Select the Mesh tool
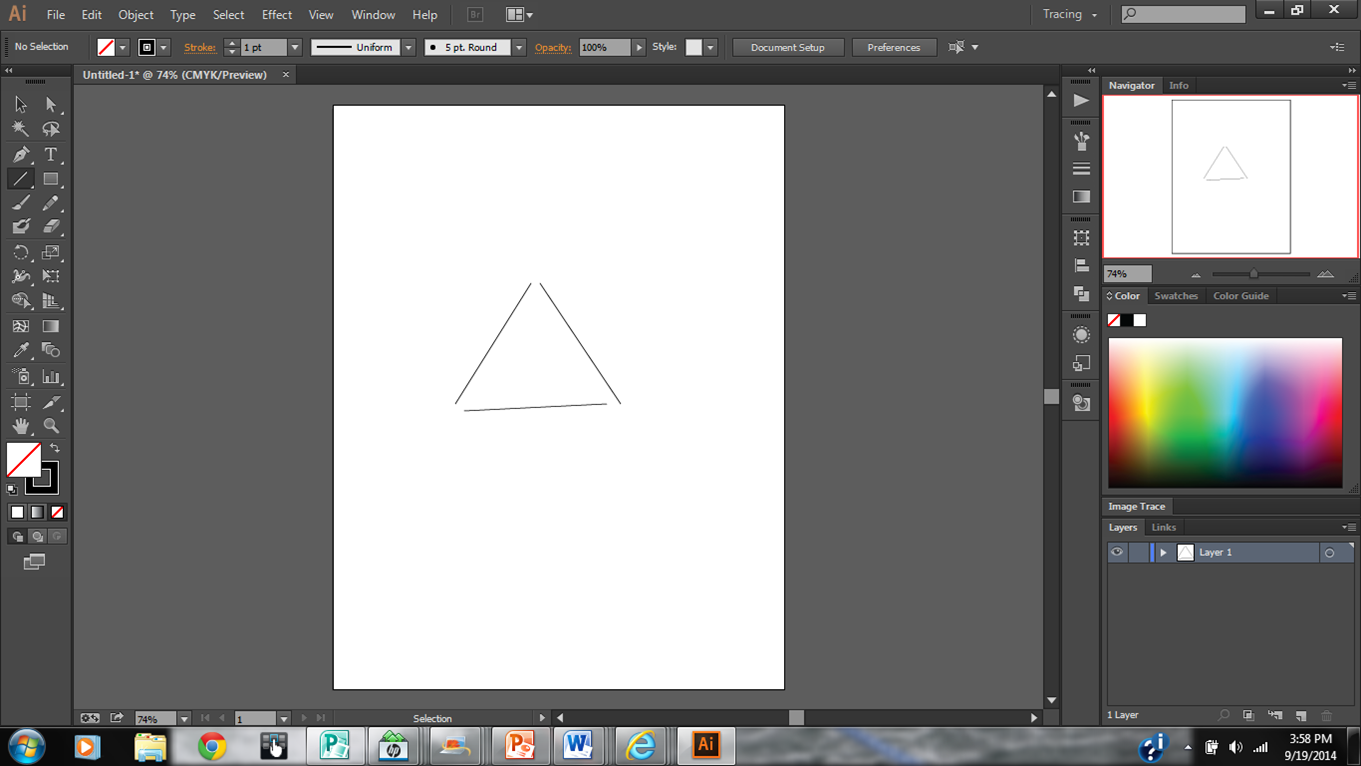 (x=21, y=326)
